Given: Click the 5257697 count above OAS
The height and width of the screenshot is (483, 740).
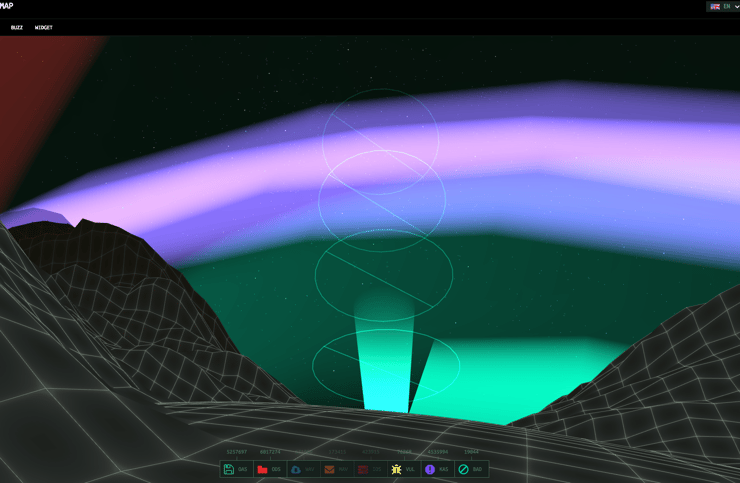Looking at the screenshot, I should coord(236,452).
